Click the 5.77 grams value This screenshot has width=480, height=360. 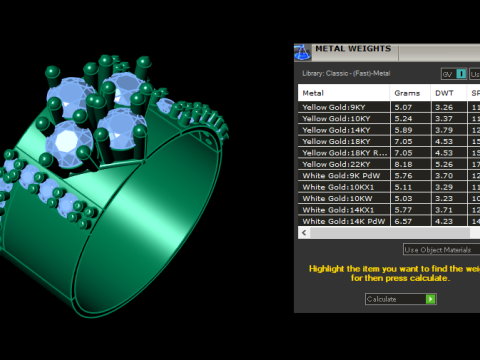coord(403,210)
